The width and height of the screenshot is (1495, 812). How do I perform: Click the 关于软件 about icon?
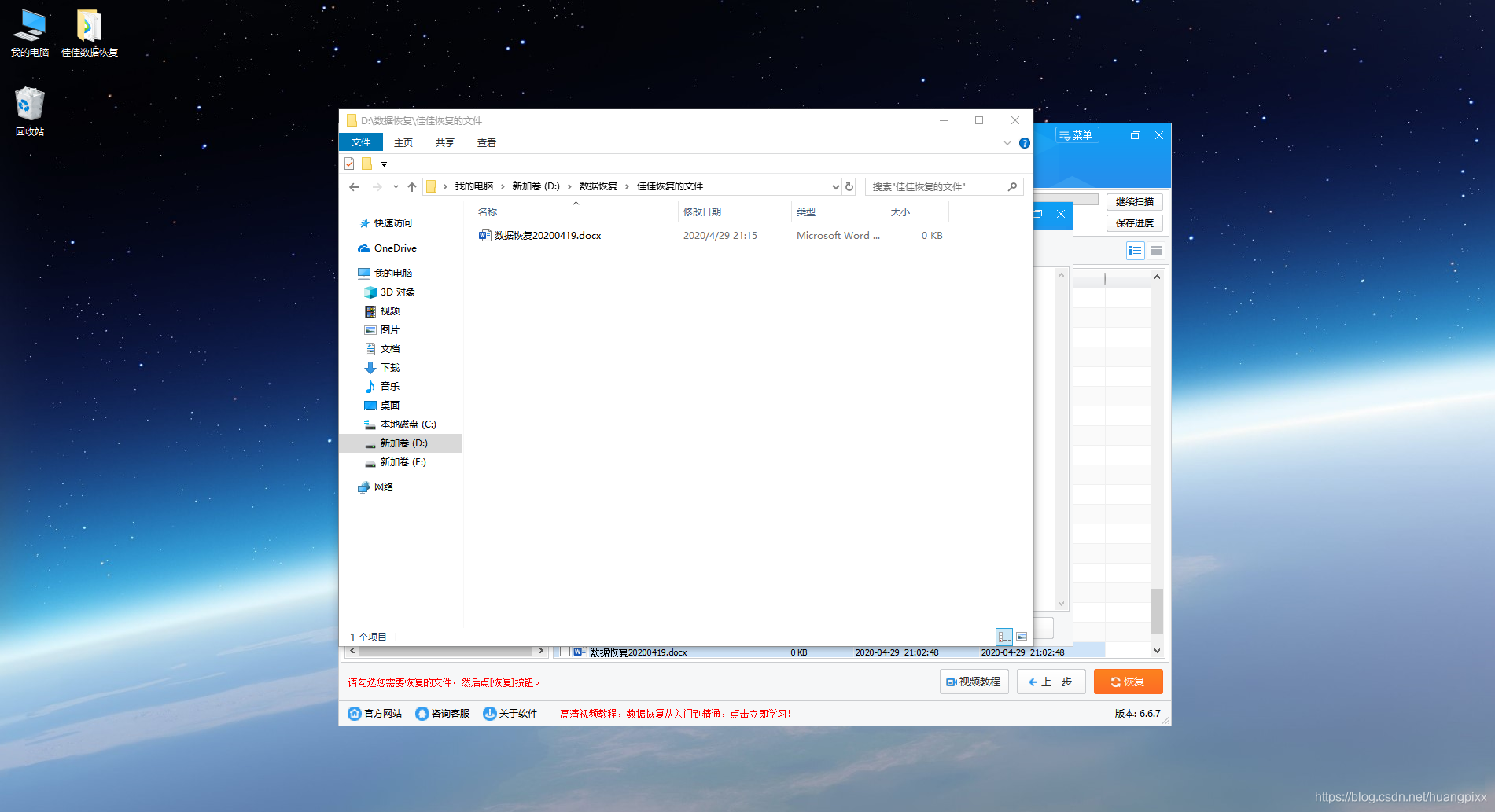coord(488,713)
